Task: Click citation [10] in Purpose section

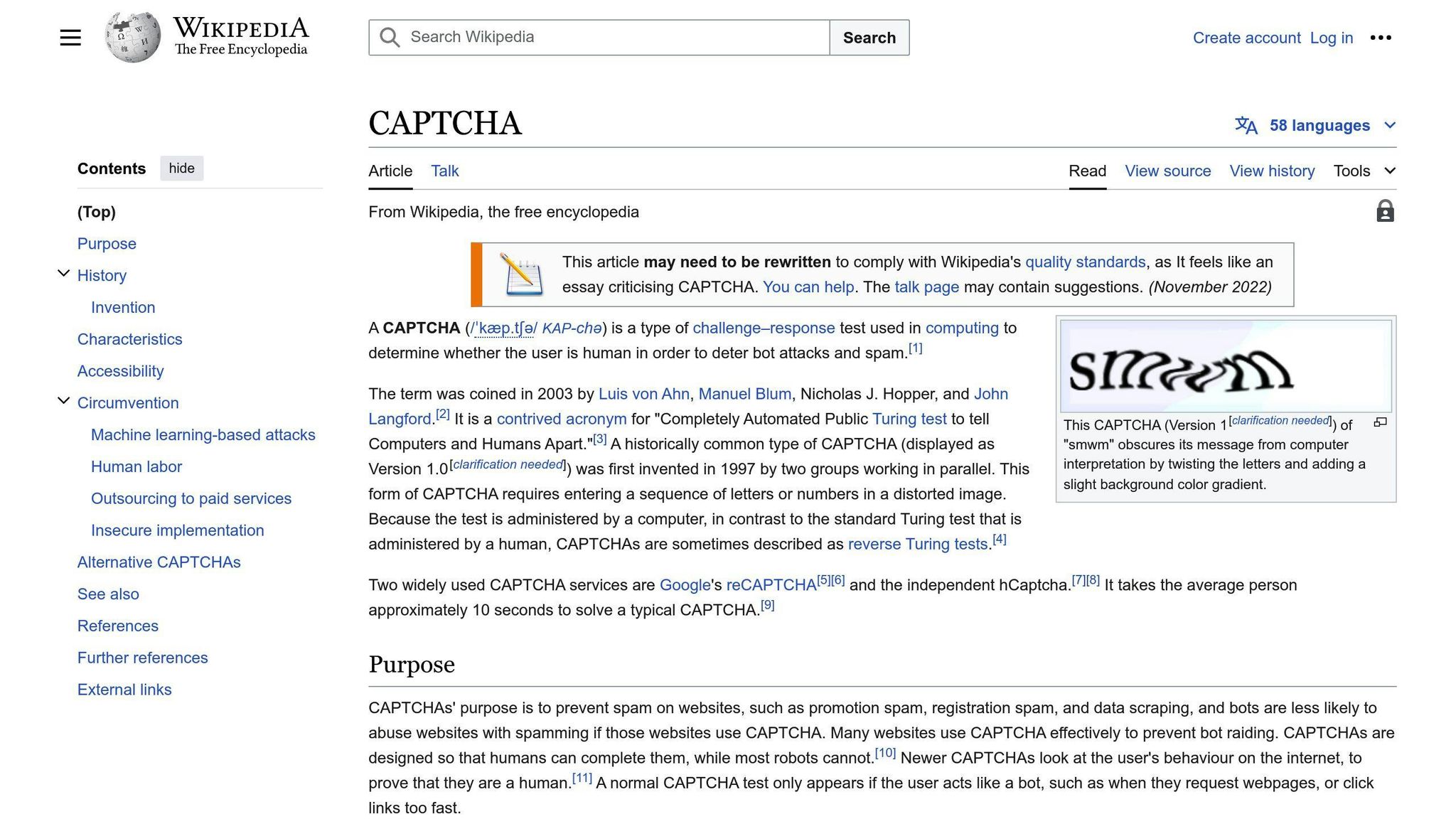Action: click(884, 753)
